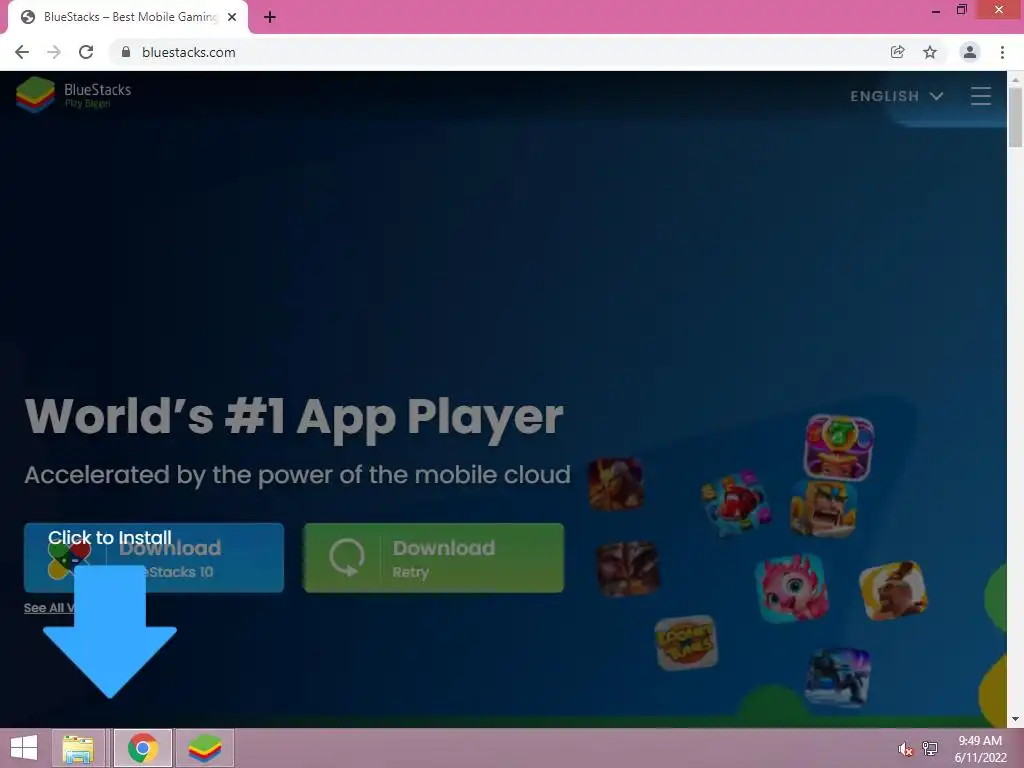Click the green Download Retry button
The width and height of the screenshot is (1024, 768).
point(434,558)
